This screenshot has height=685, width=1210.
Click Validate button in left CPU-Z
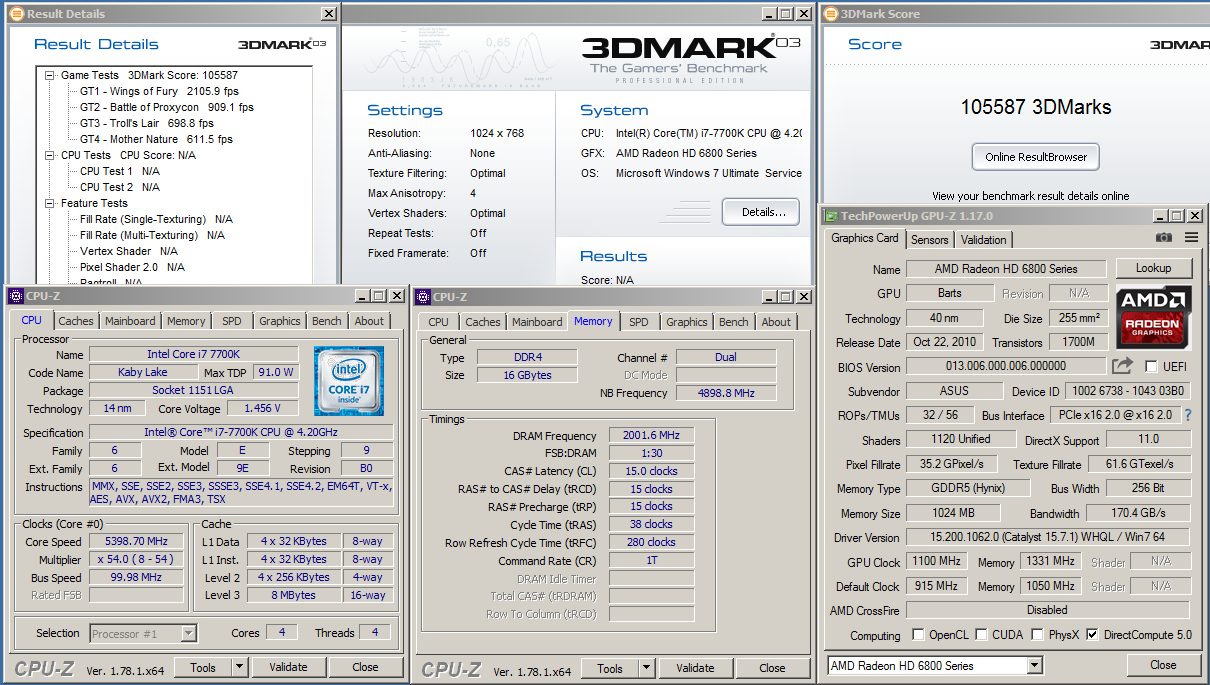tap(288, 667)
